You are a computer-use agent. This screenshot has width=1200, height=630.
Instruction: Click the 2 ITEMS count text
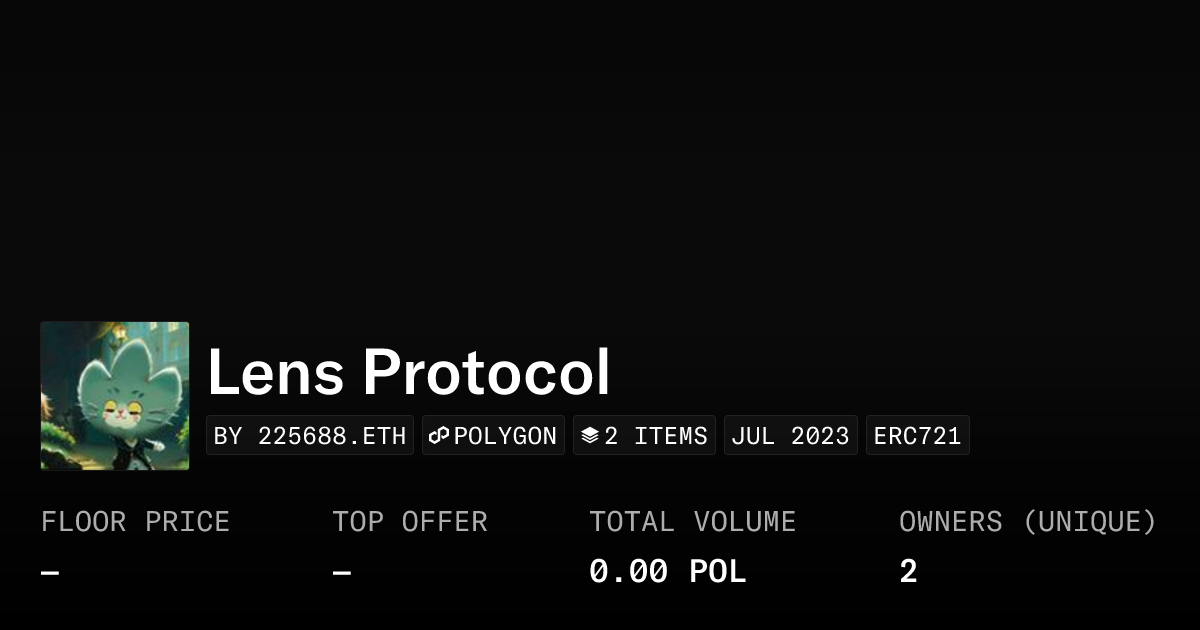656,436
